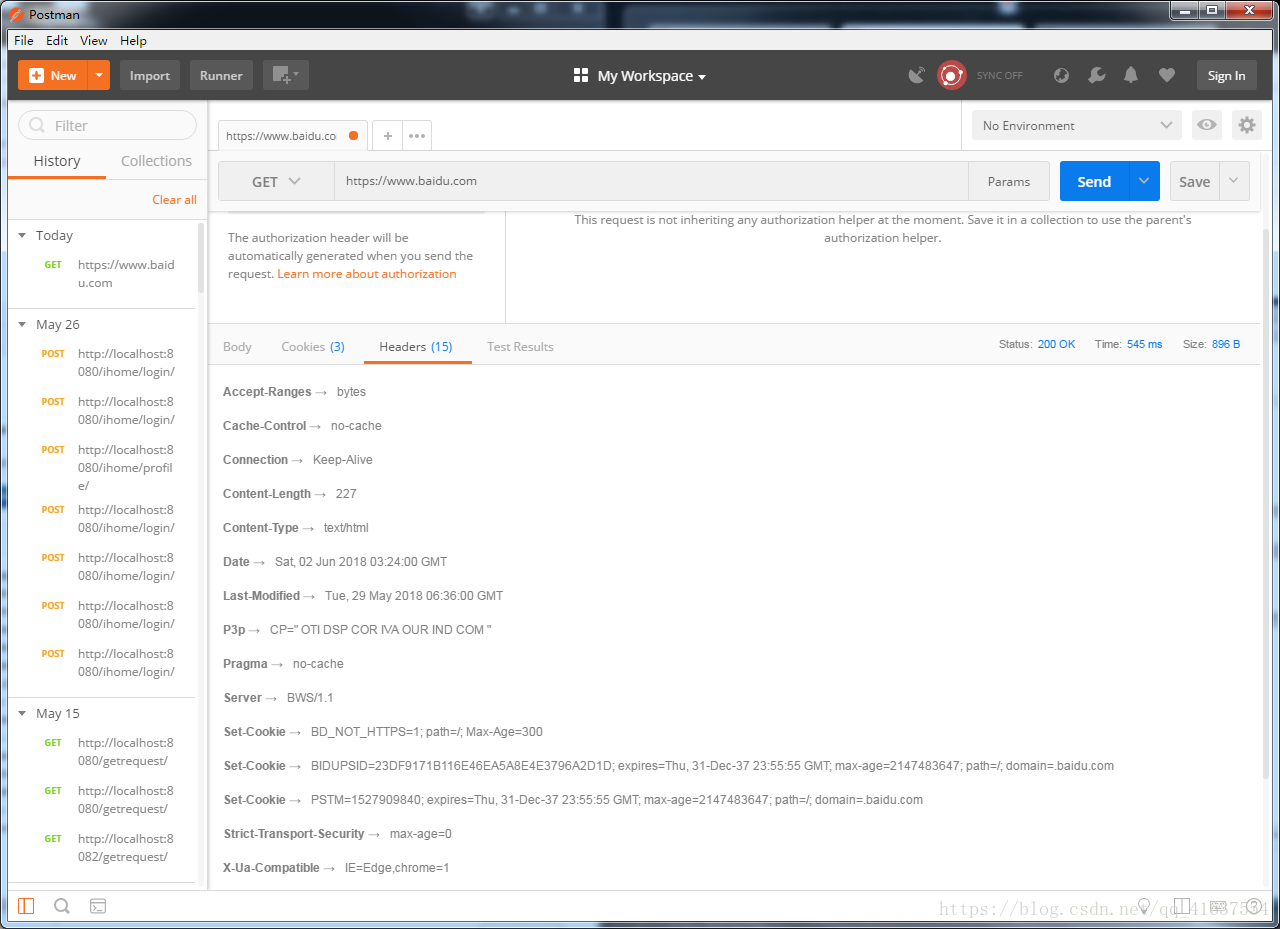
Task: Send the request
Action: coord(1094,181)
